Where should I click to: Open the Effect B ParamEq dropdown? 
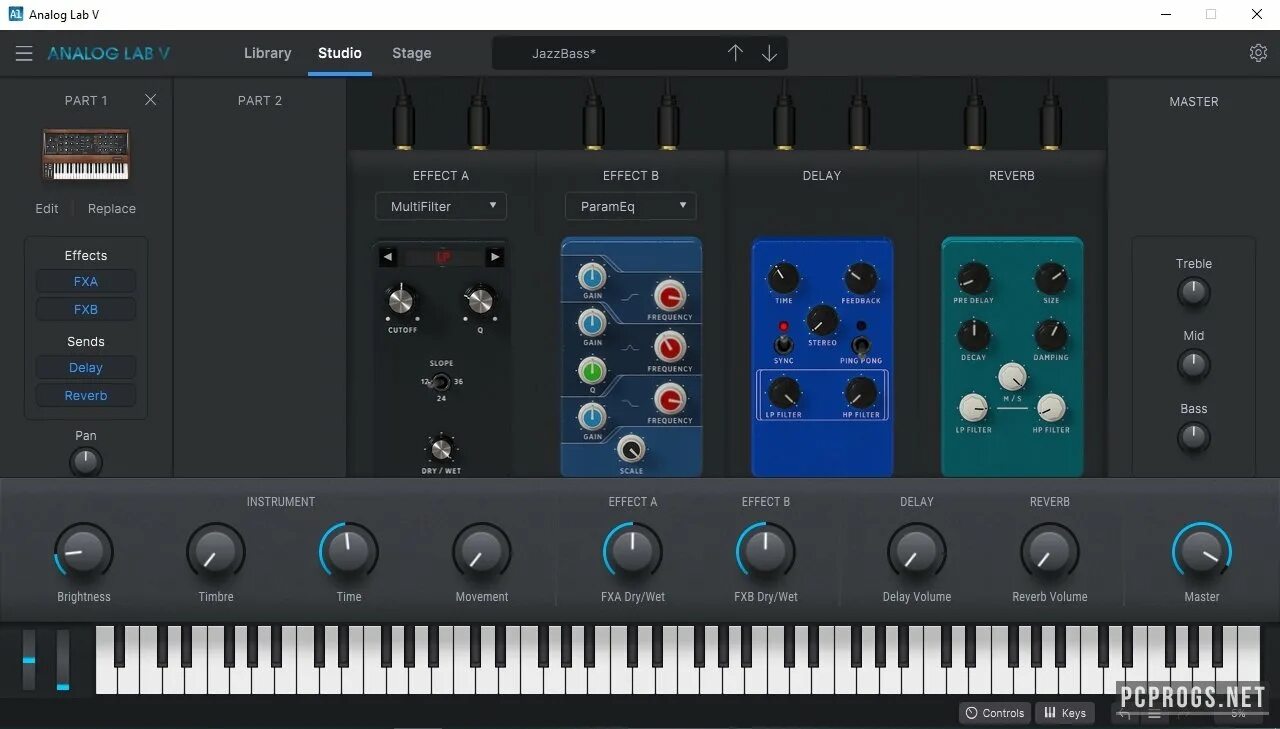631,206
